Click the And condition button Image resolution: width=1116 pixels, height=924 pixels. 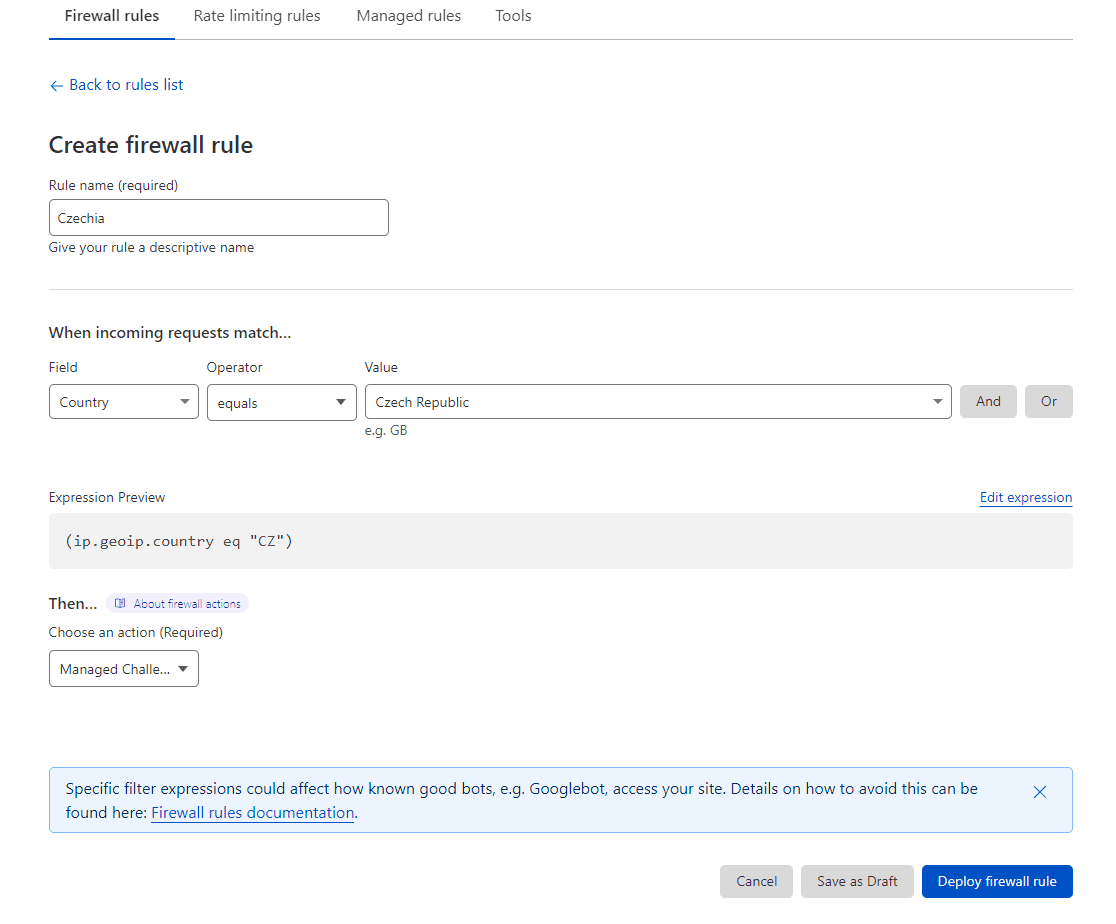(988, 401)
